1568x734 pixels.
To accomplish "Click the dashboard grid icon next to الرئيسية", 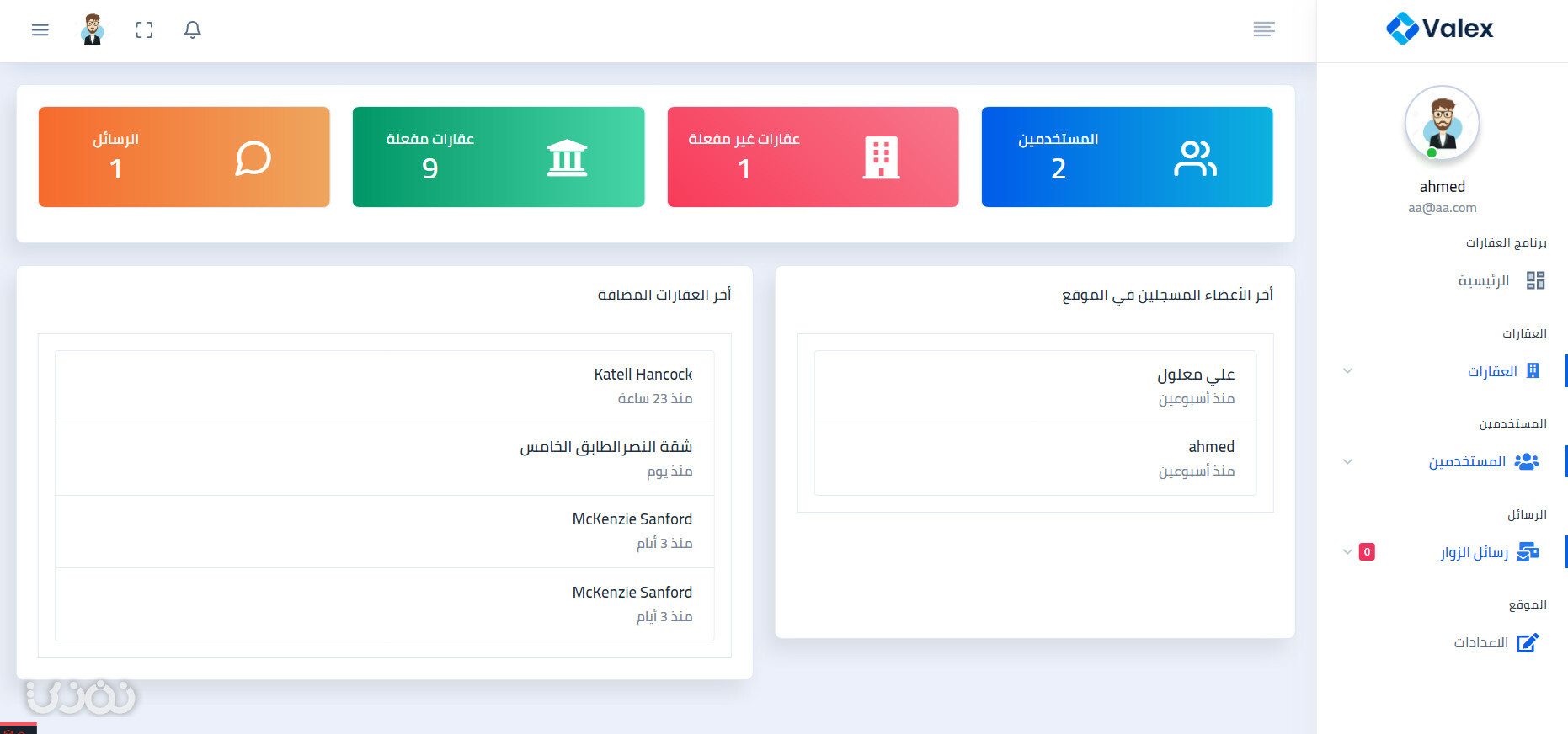I will tap(1535, 280).
